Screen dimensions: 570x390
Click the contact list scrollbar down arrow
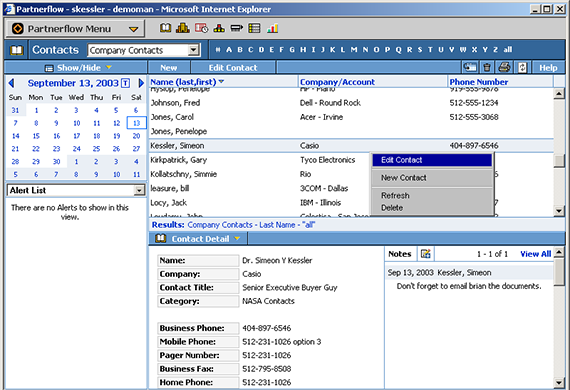pyautogui.click(x=559, y=210)
